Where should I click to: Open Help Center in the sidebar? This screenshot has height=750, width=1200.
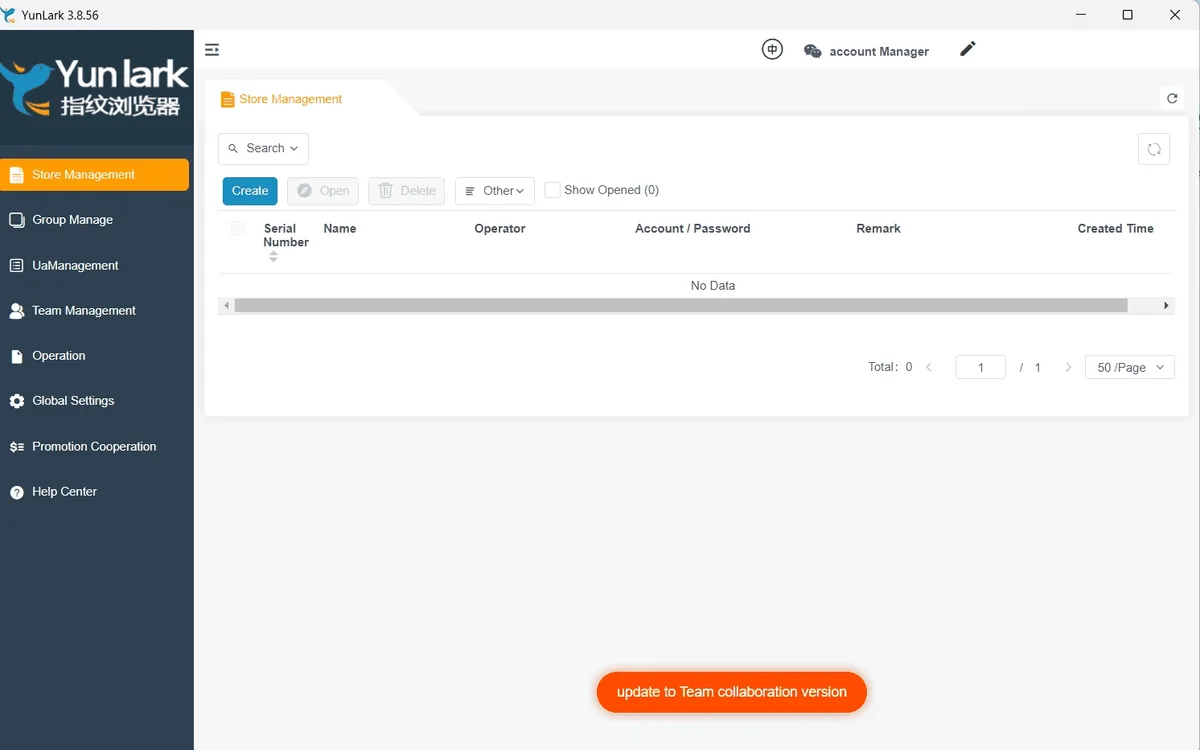[94, 492]
